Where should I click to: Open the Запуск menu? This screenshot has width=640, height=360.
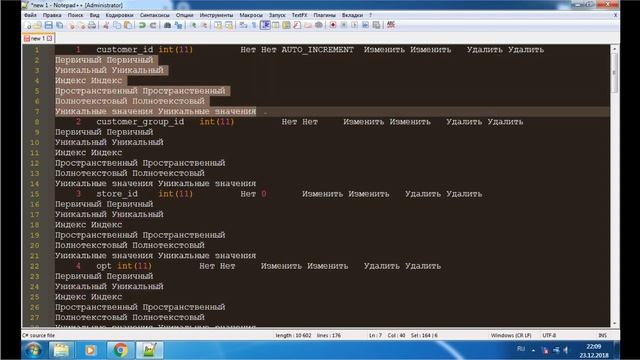click(x=277, y=15)
